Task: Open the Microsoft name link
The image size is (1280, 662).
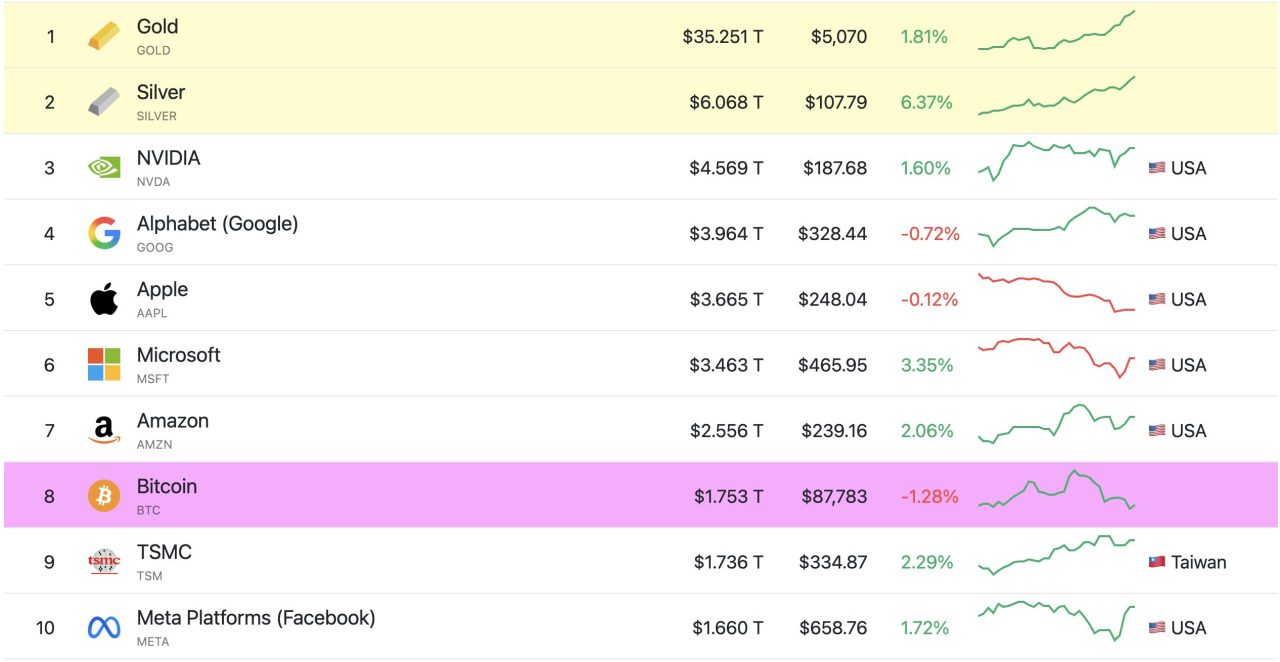Action: (178, 355)
